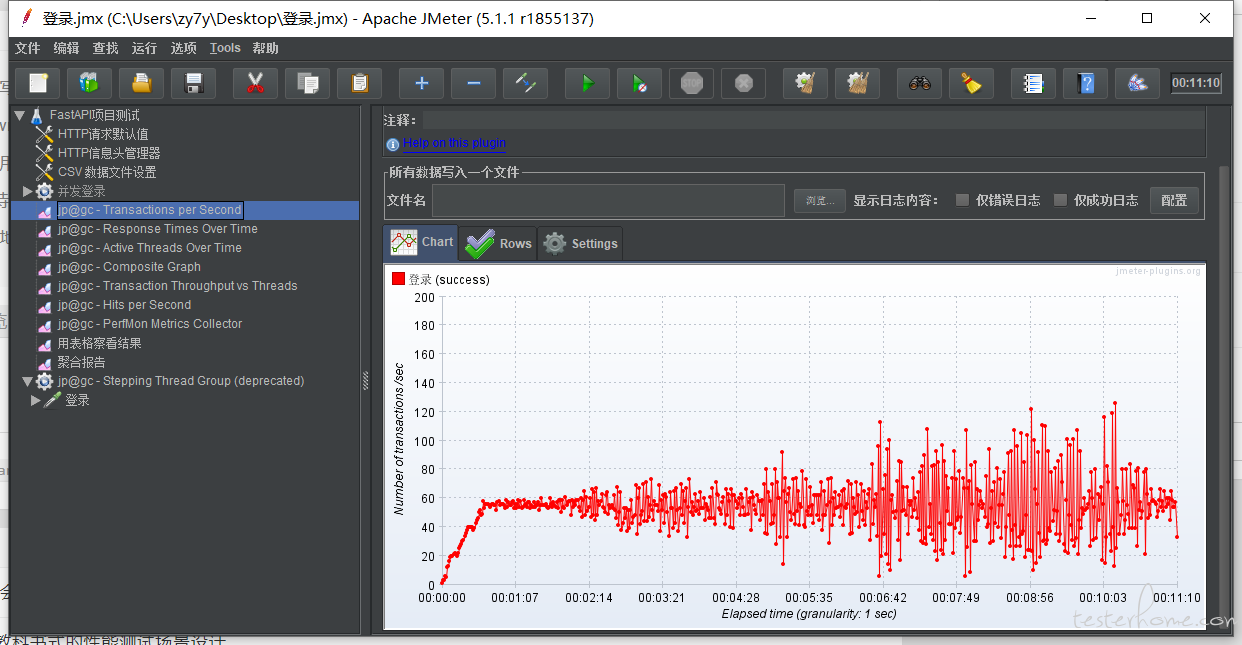The height and width of the screenshot is (645, 1242).
Task: Select jp@gc - Transactions per Second listener
Action: 149,210
